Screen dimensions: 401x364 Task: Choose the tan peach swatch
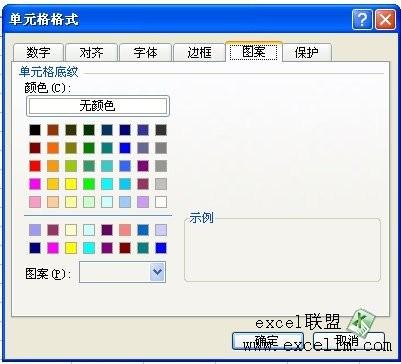53,202
